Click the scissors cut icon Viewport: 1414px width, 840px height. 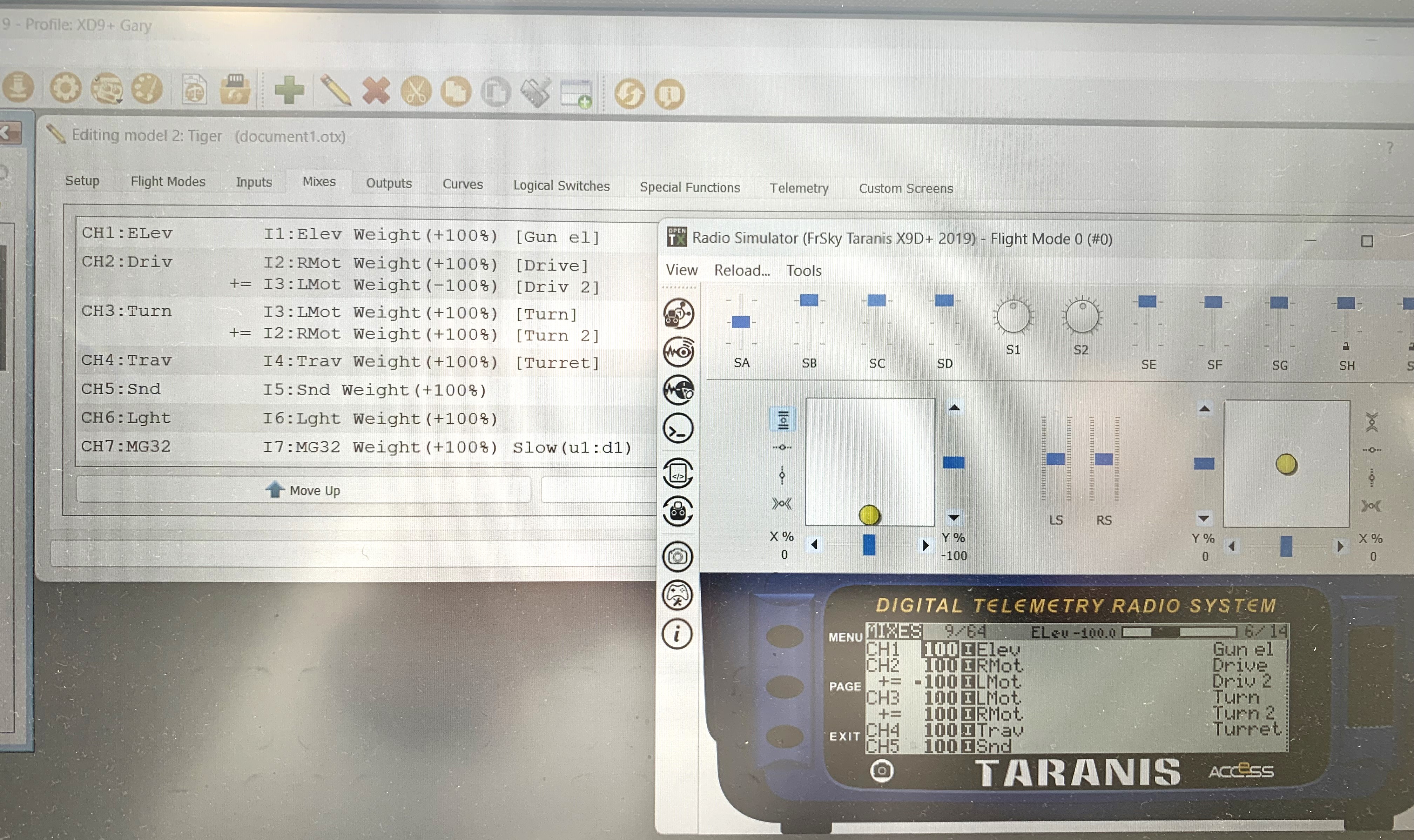(416, 91)
